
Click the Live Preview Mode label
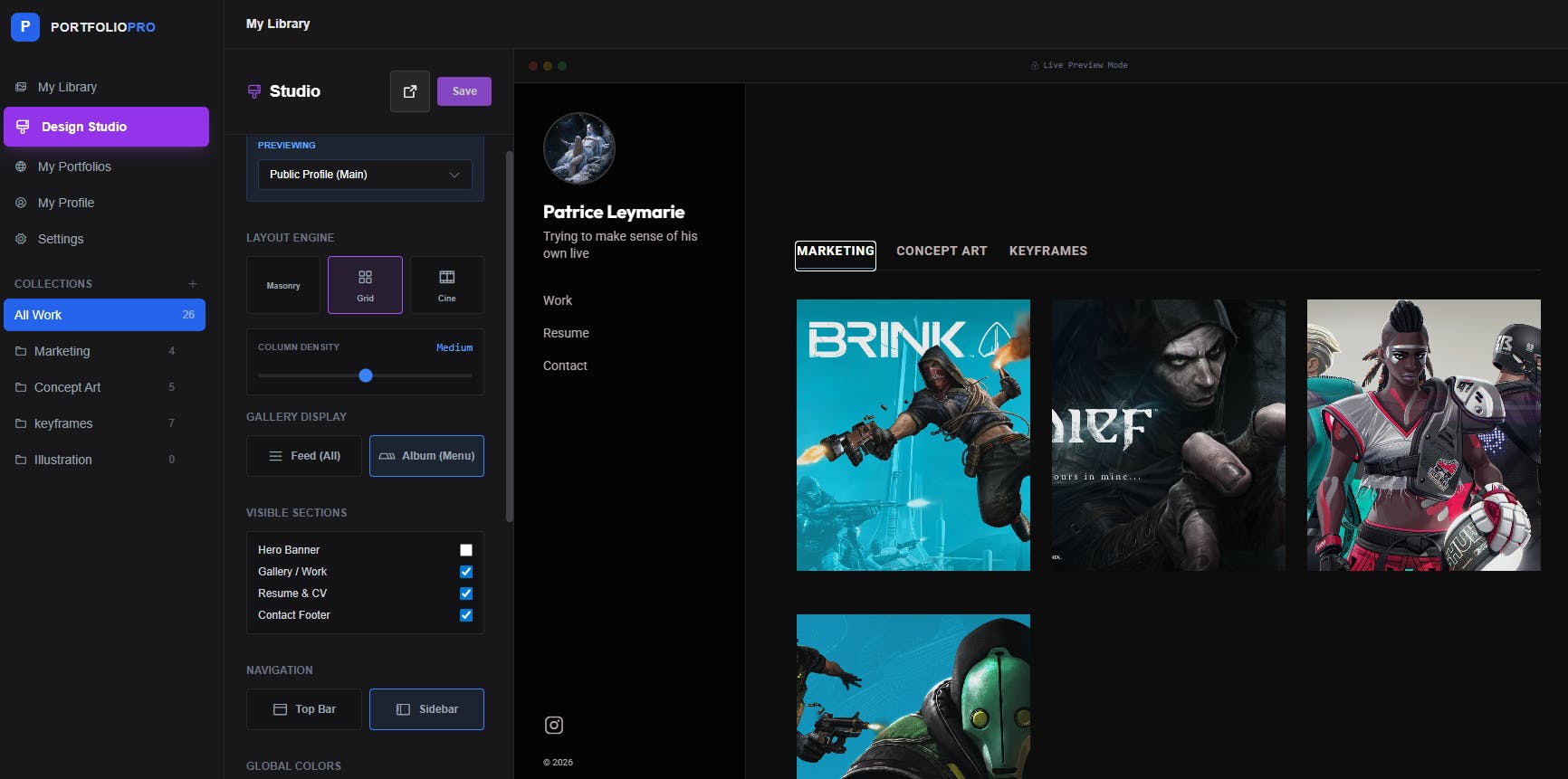click(1085, 65)
